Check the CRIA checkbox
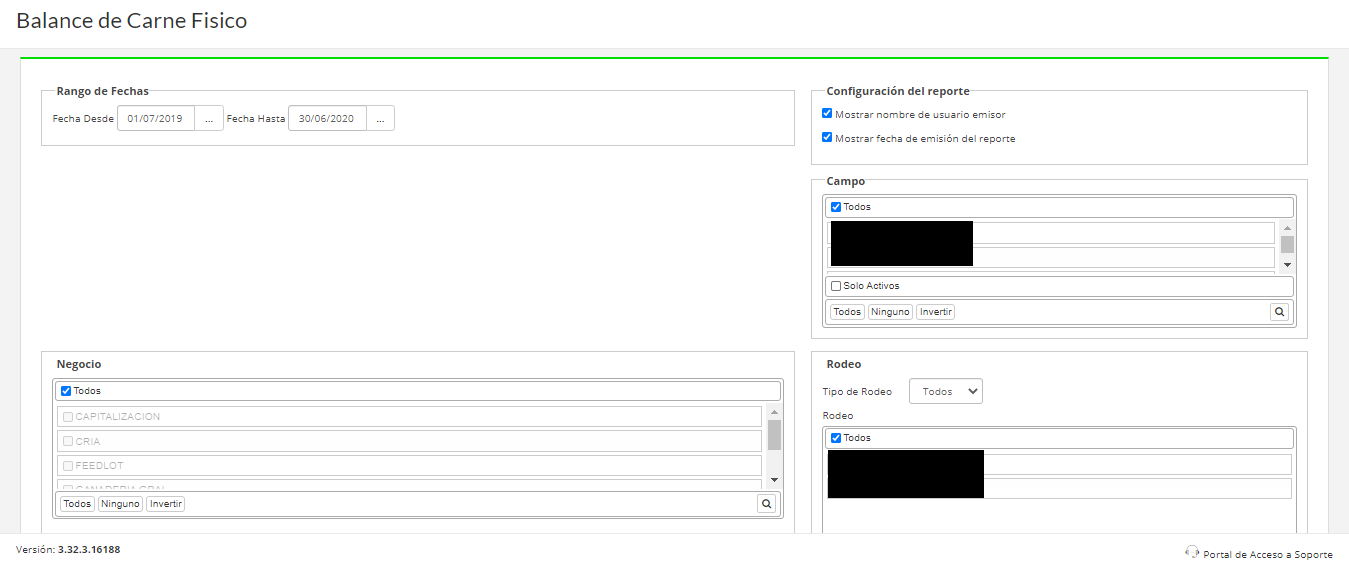Image resolution: width=1349 pixels, height=568 pixels. (x=68, y=441)
